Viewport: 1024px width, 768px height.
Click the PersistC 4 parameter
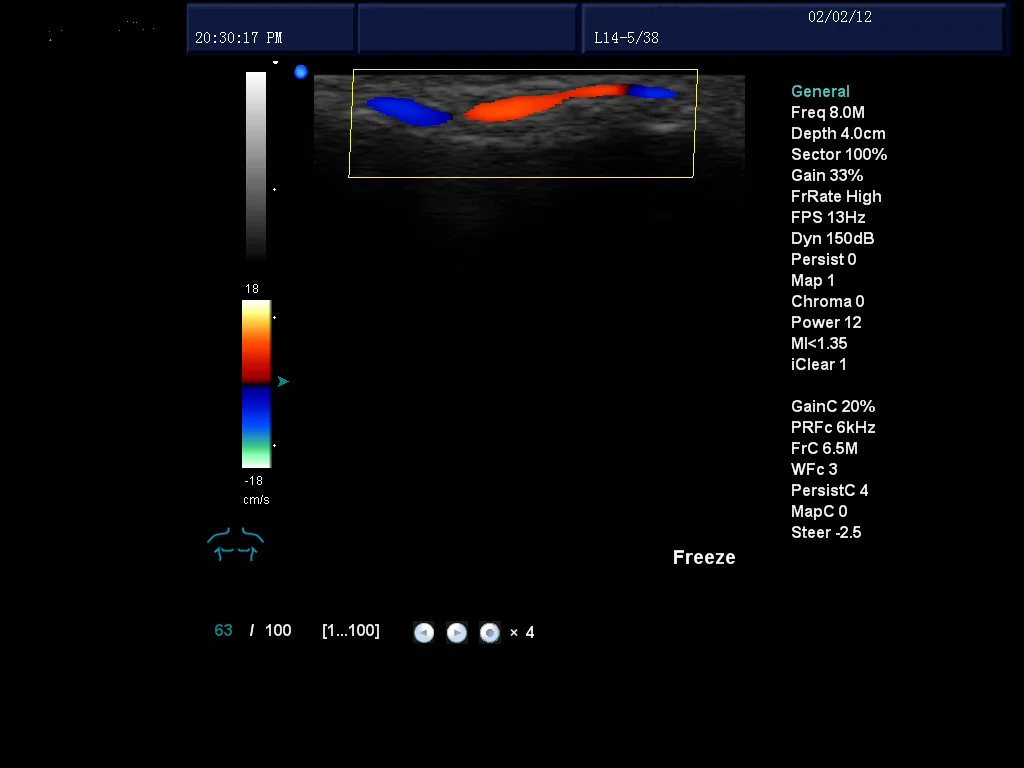pos(830,490)
